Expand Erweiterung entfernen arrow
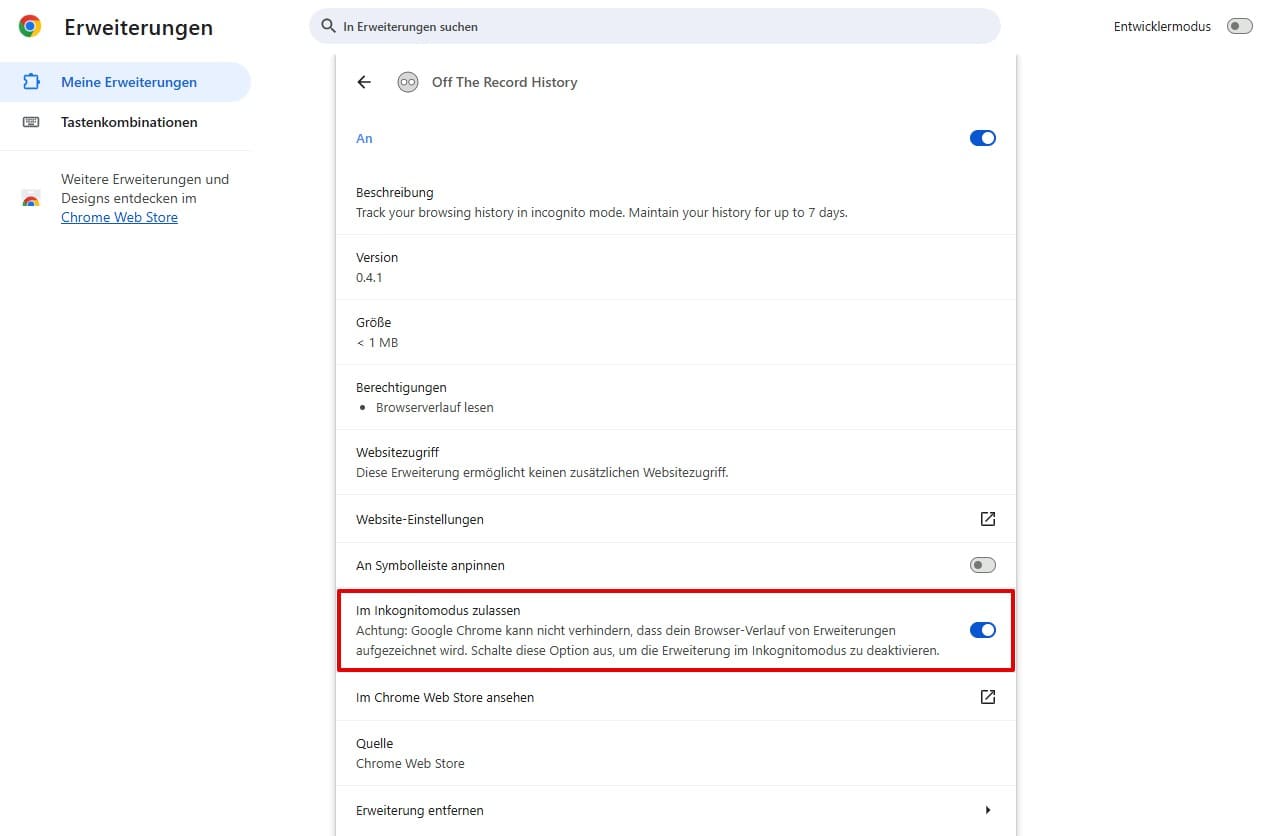The width and height of the screenshot is (1262, 836). coord(988,810)
